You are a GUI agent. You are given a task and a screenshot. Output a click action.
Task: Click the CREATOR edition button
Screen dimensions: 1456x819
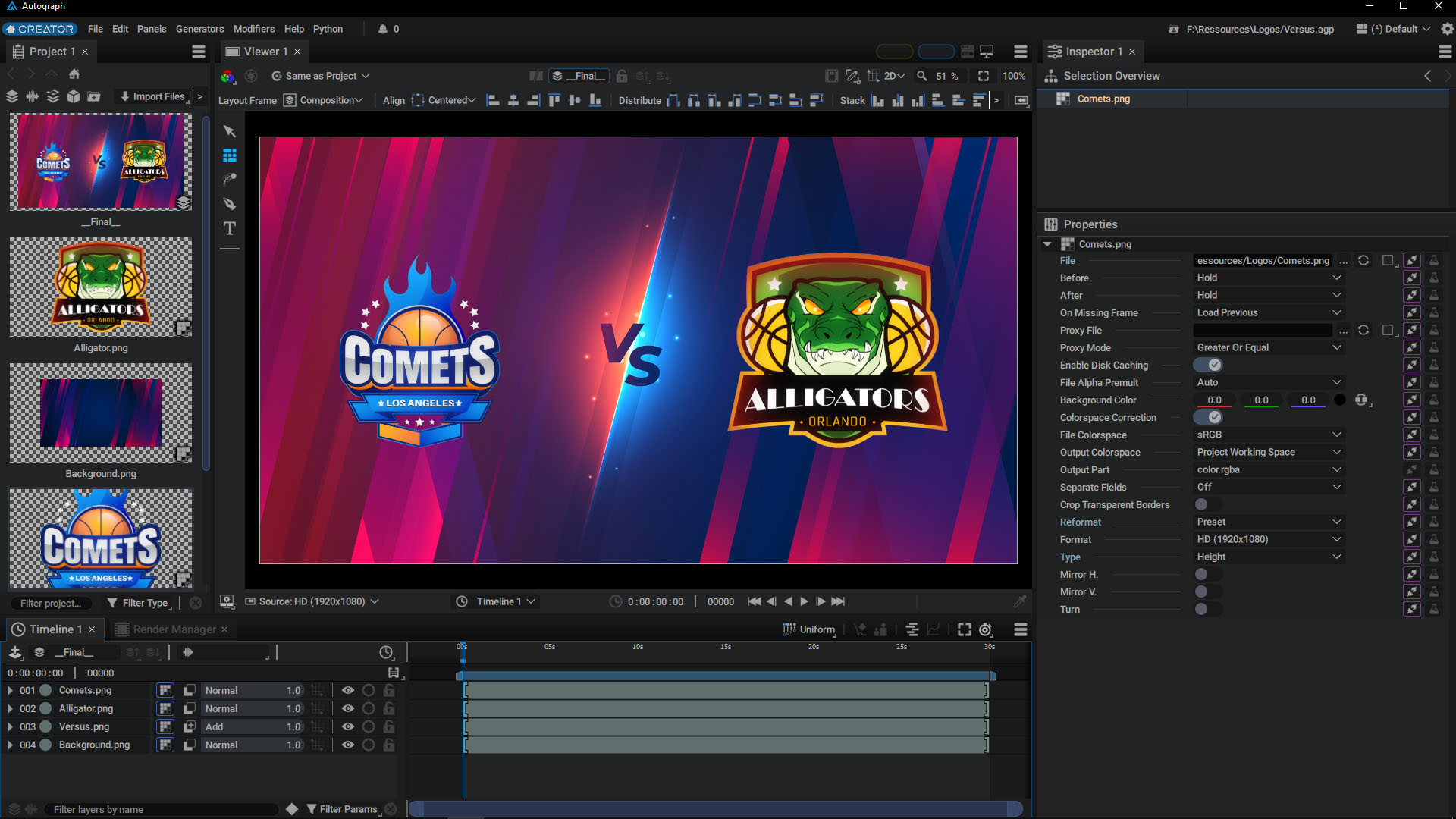[39, 29]
